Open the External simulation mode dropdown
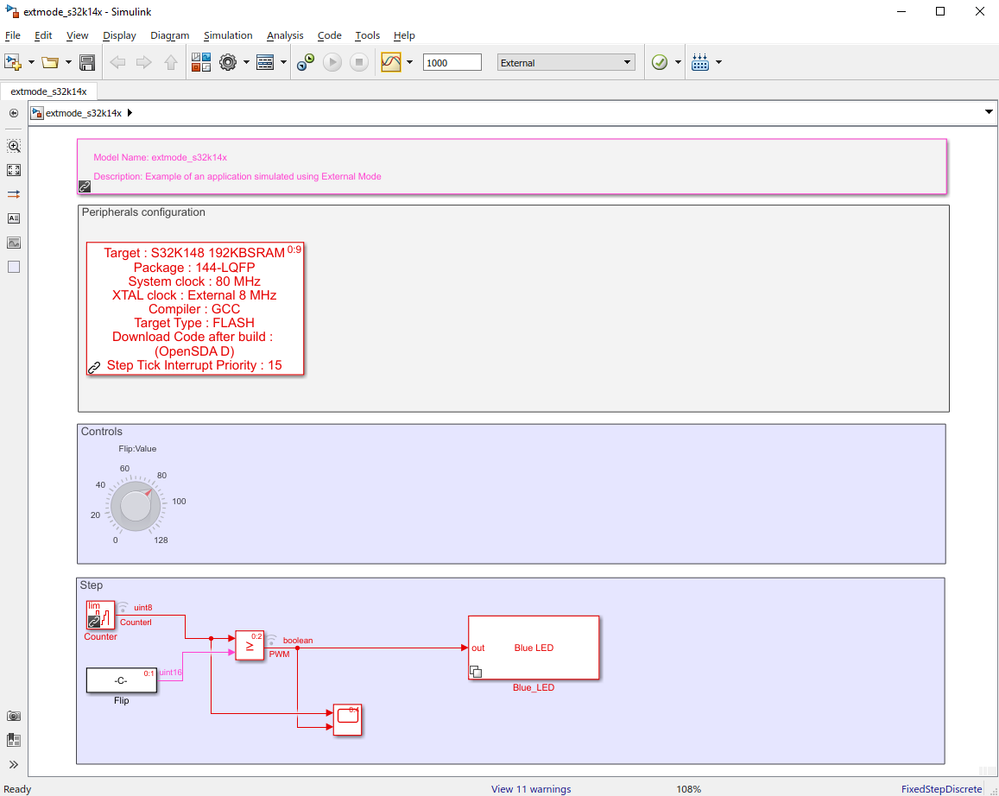The height and width of the screenshot is (796, 999). coord(566,62)
